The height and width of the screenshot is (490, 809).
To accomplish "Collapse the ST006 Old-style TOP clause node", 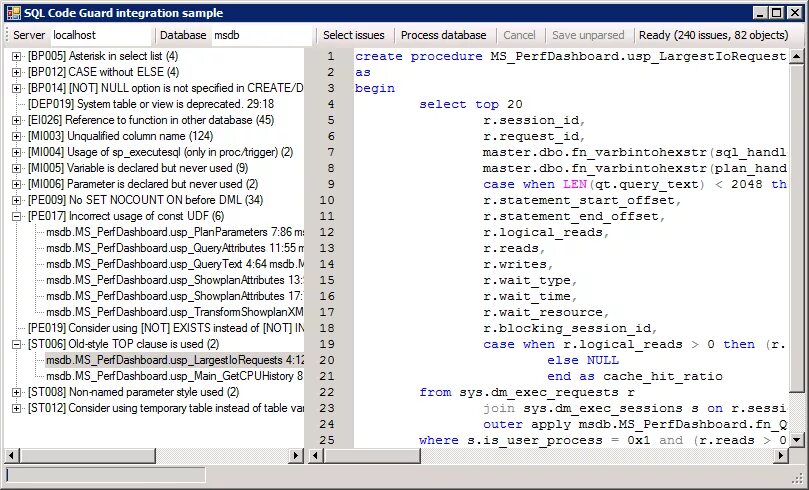I will click(17, 344).
